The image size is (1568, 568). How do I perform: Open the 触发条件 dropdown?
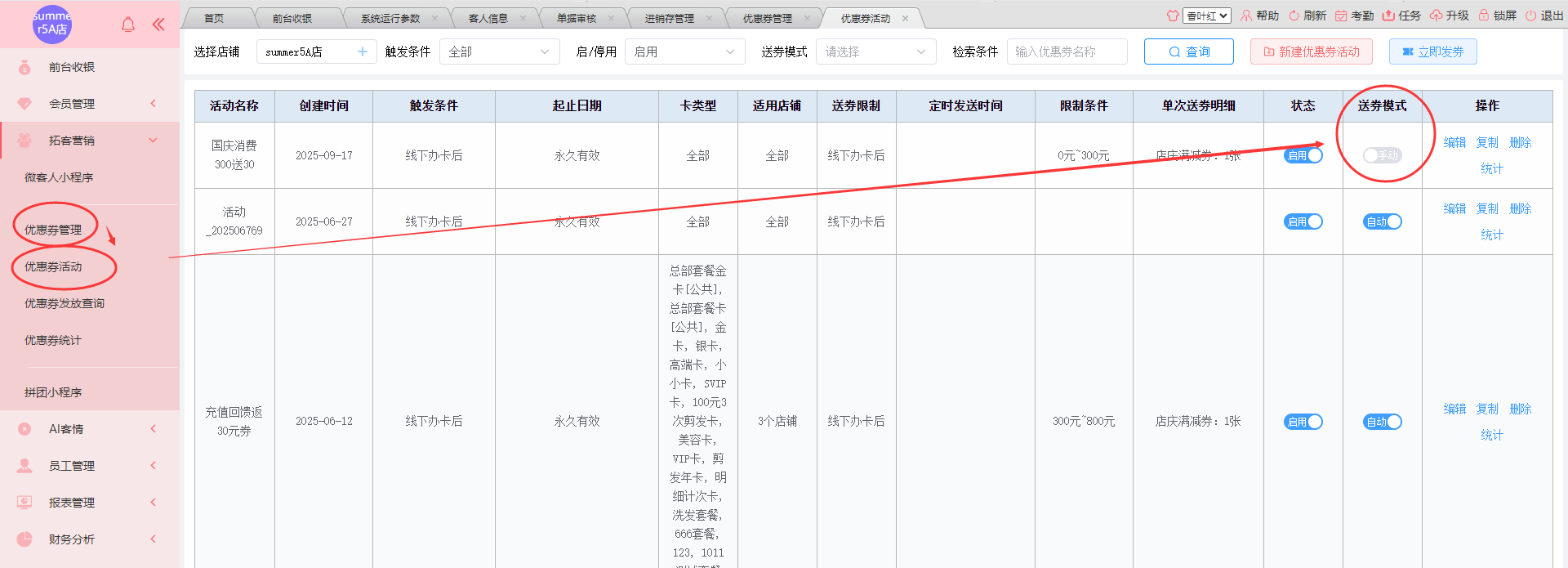(x=499, y=51)
